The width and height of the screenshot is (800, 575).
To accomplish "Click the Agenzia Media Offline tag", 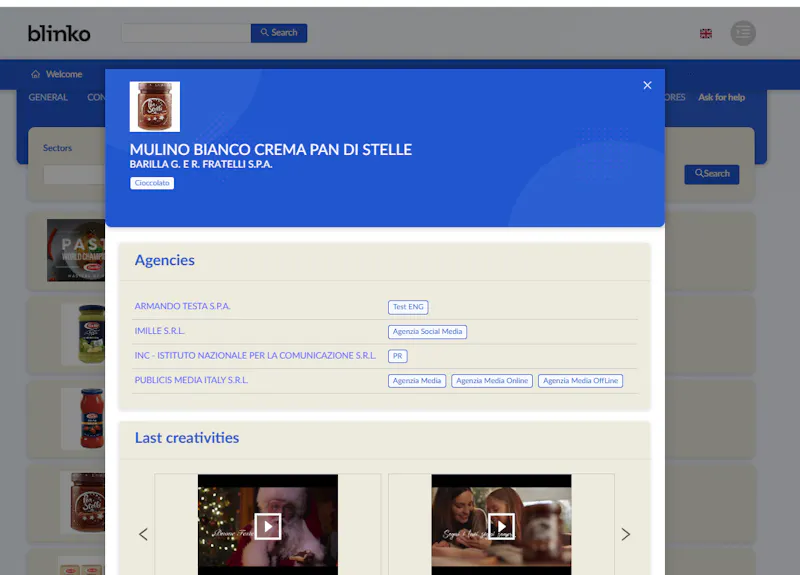I will pyautogui.click(x=580, y=381).
